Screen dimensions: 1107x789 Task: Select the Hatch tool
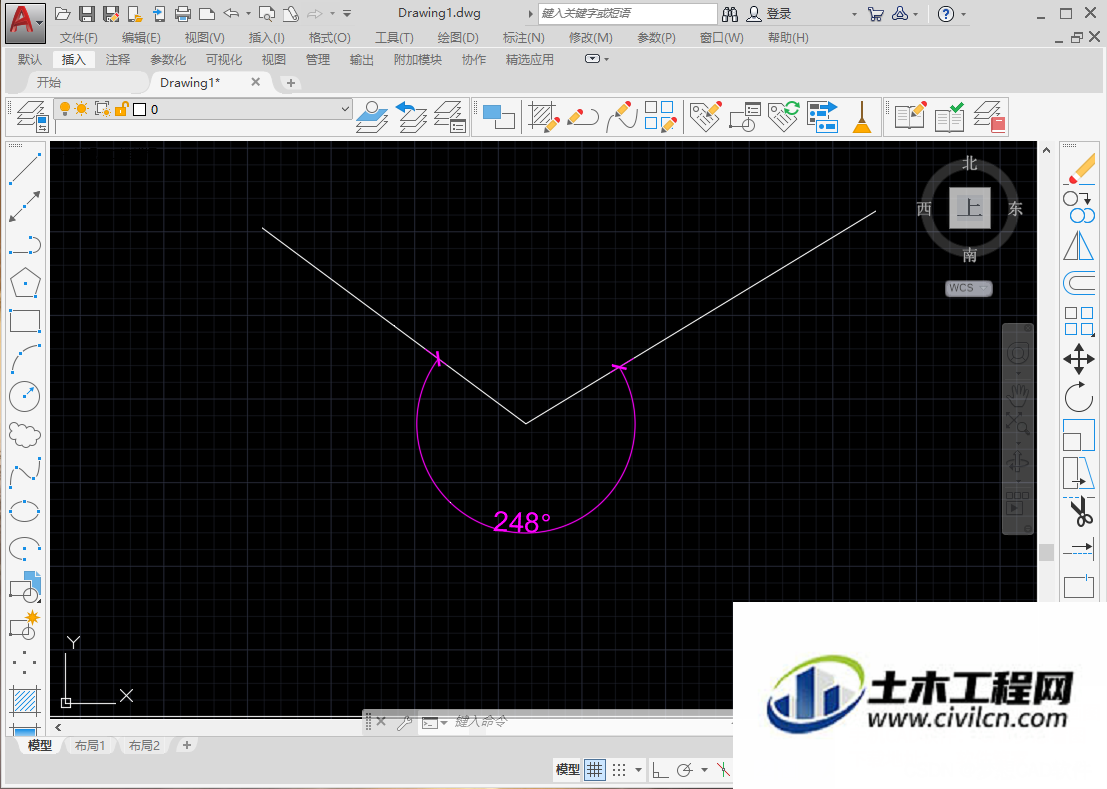[x=25, y=701]
